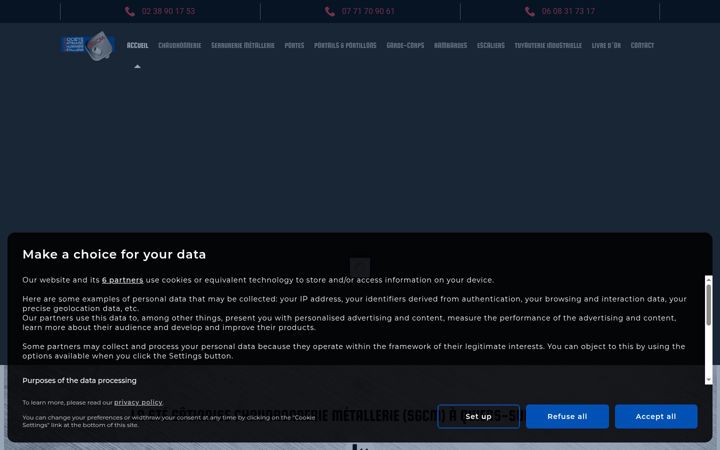Click the cookie dialog scrollbar down arrow
720x450 pixels.
(x=709, y=380)
